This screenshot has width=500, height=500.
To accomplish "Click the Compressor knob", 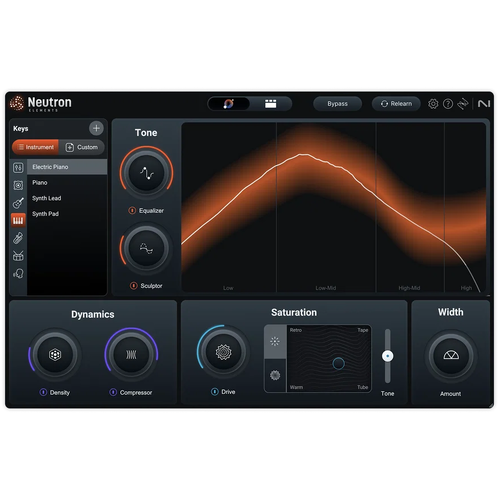I will 131,354.
